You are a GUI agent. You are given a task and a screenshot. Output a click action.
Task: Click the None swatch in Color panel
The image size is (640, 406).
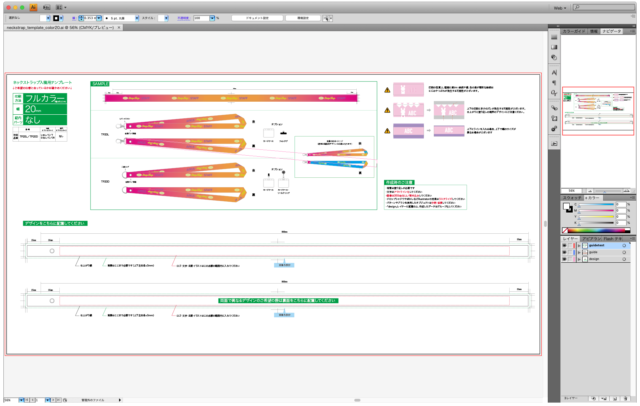click(565, 230)
